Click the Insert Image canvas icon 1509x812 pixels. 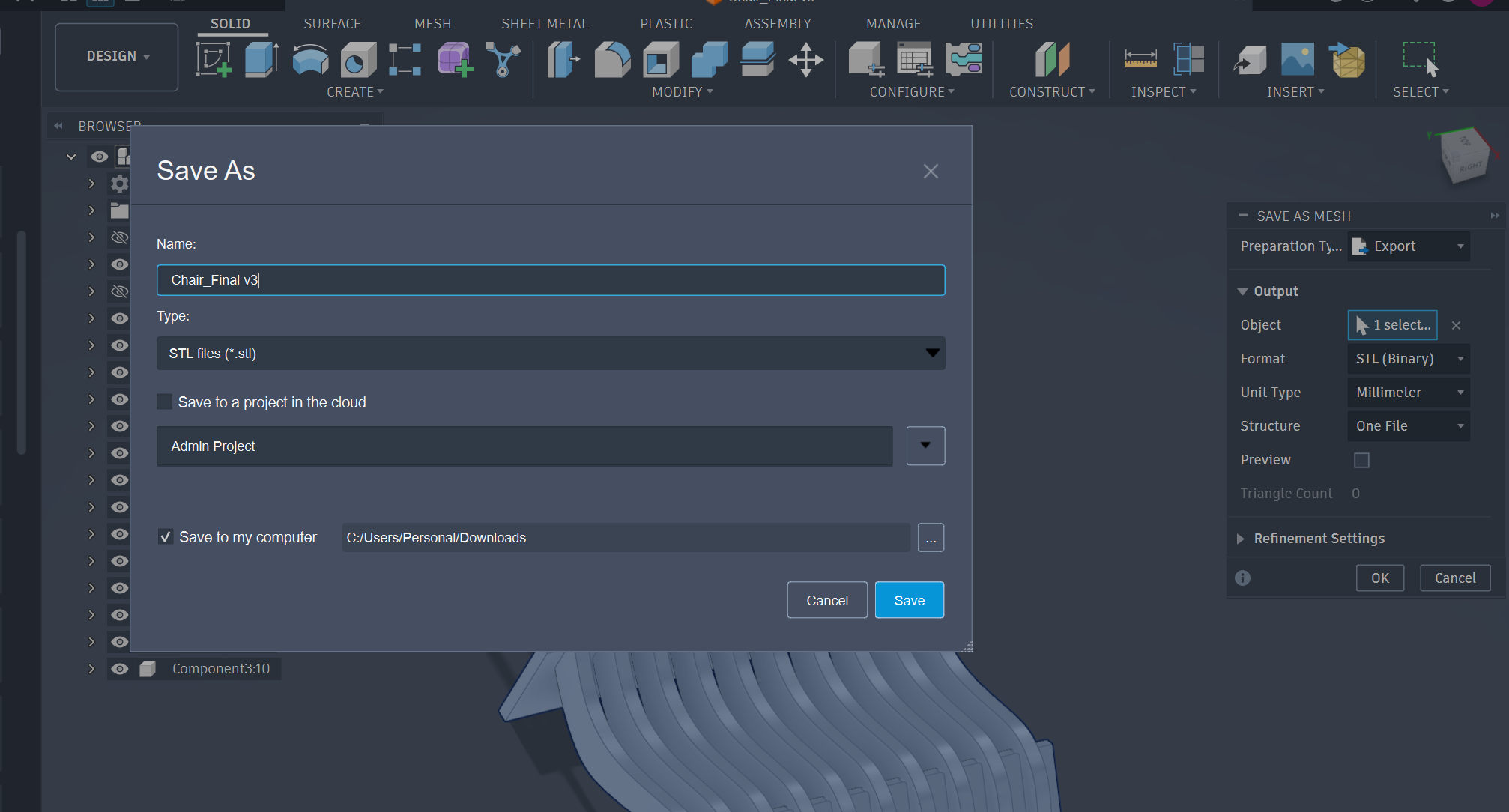tap(1297, 59)
